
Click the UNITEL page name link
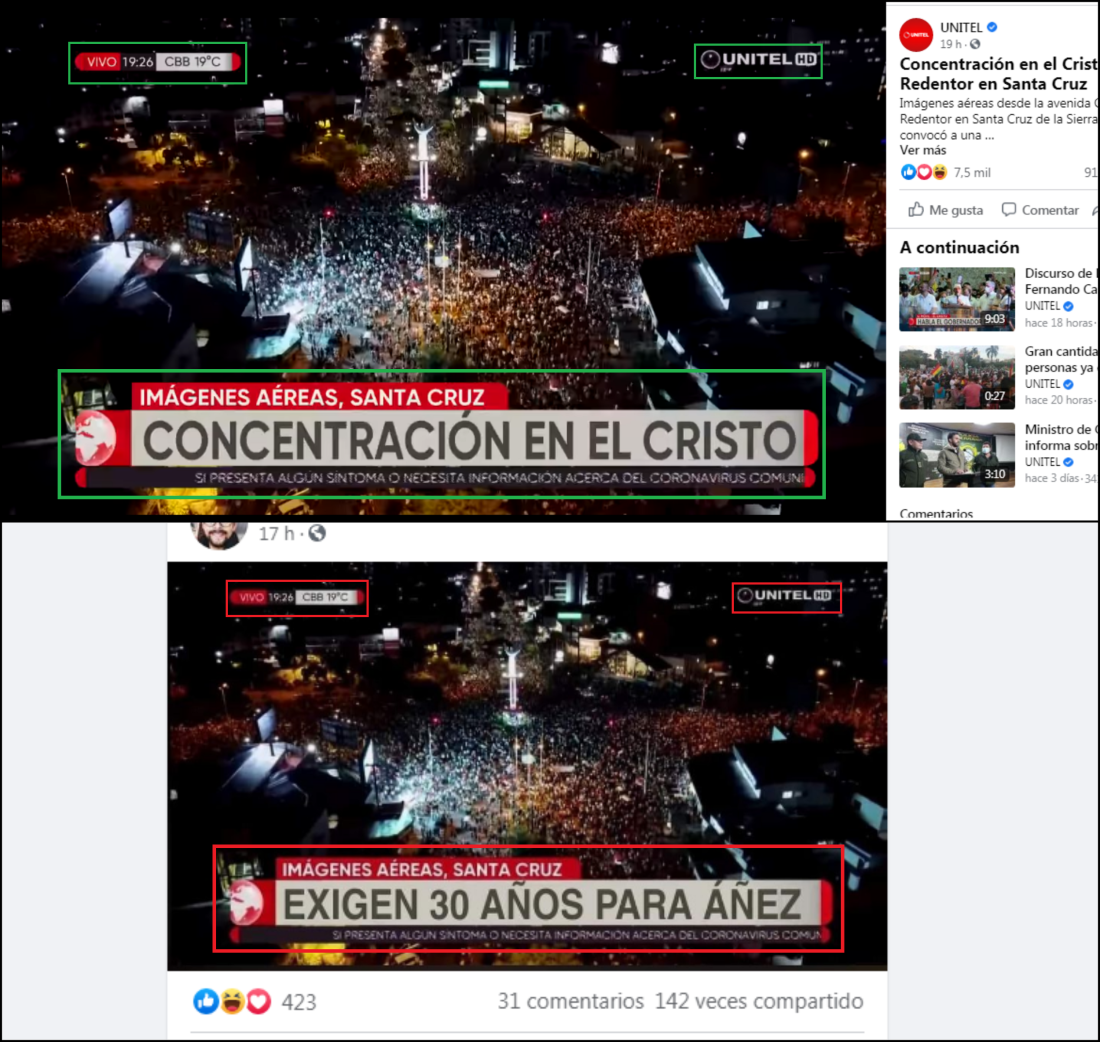(961, 27)
